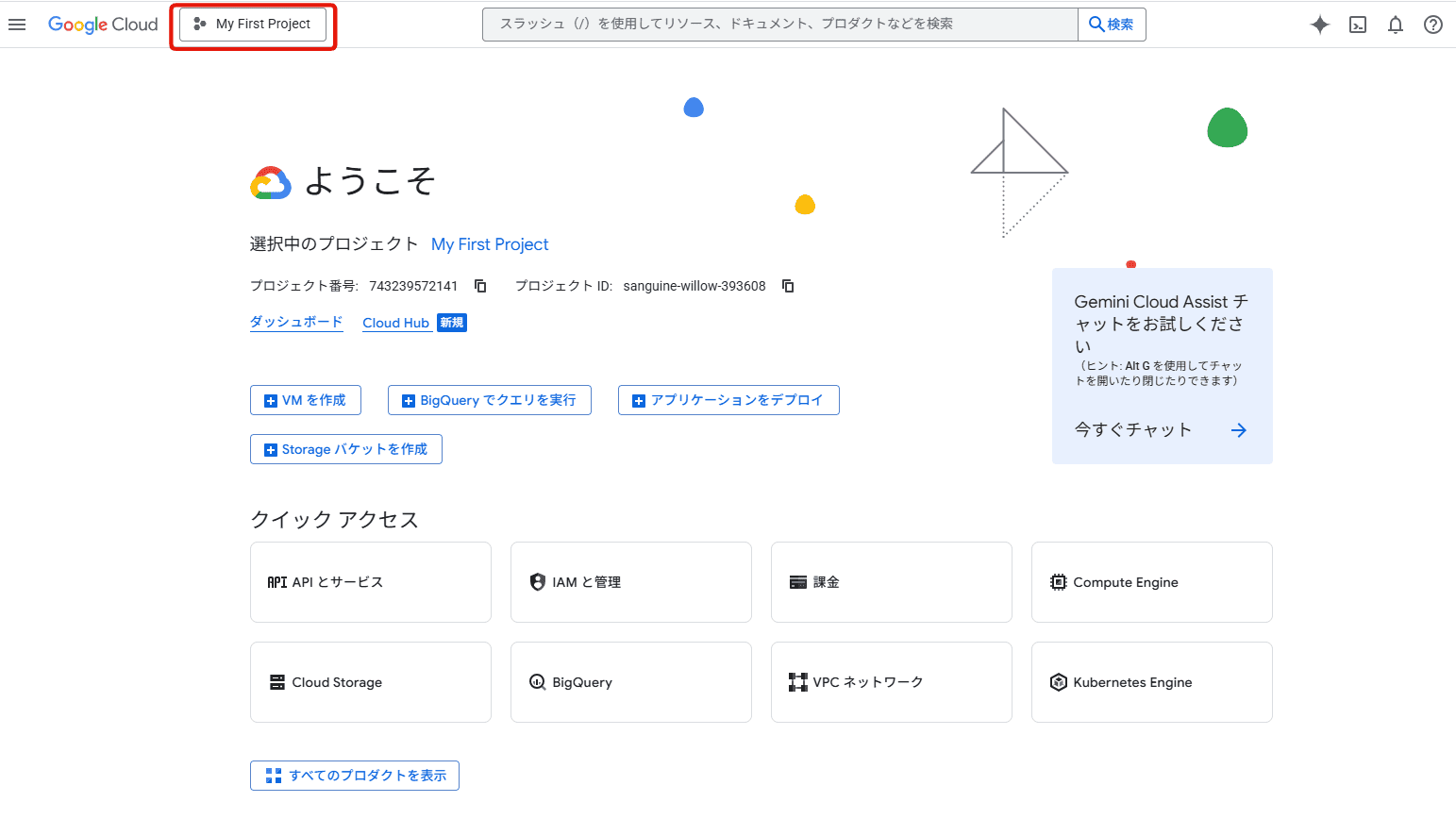This screenshot has width=1456, height=819.
Task: Click Storage バケットを作成 button
Action: (x=346, y=449)
